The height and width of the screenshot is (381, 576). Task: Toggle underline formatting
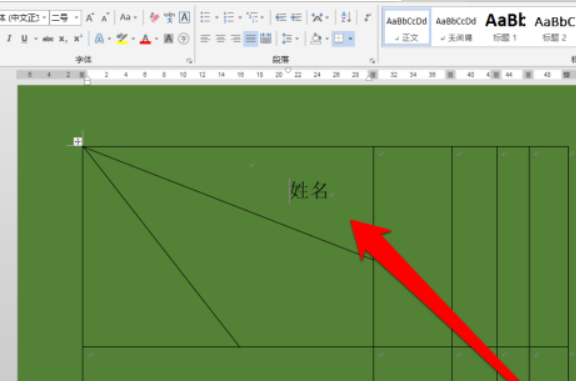[x=24, y=39]
